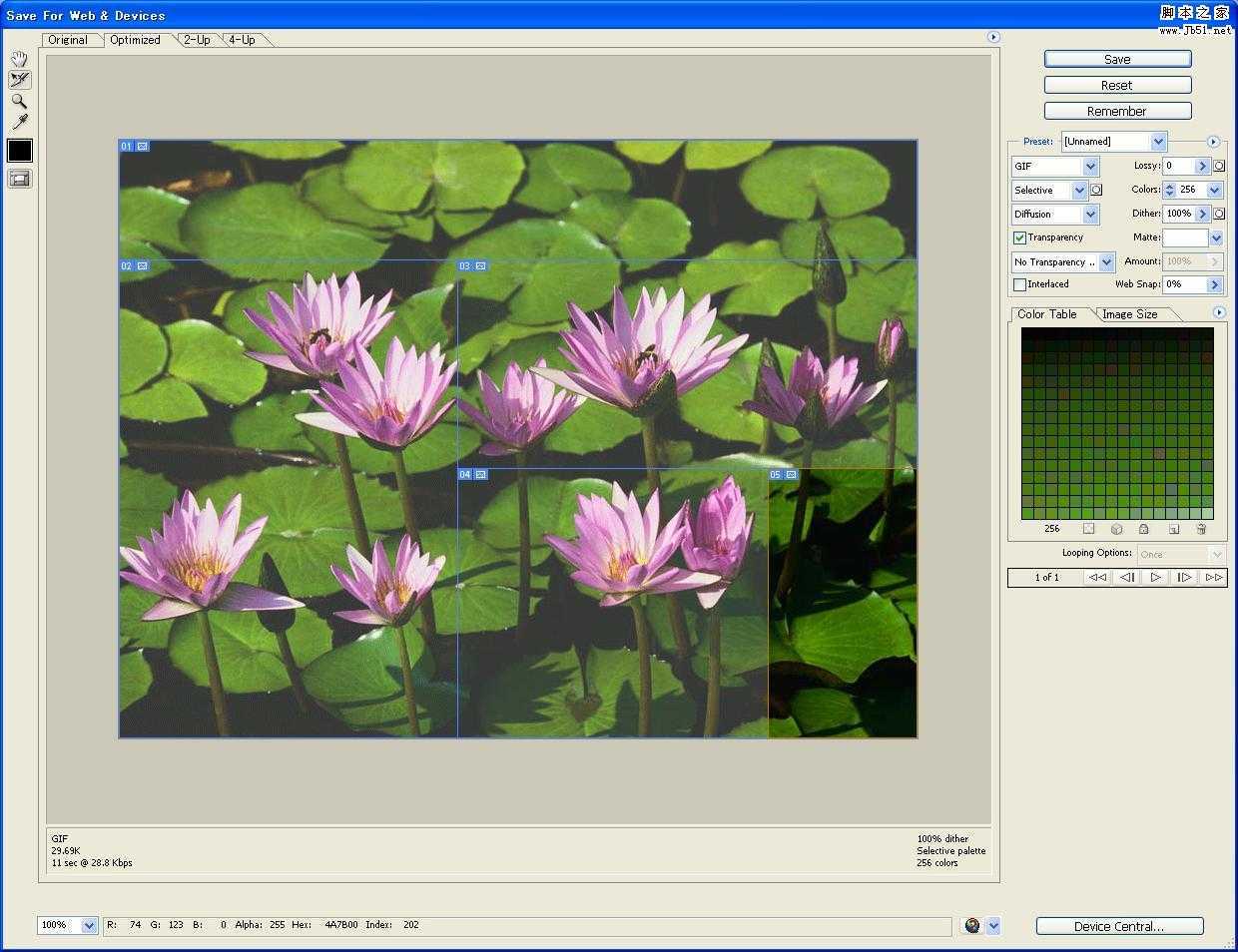This screenshot has height=952, width=1238.
Task: Click the trash icon under Color Table
Action: (x=1201, y=529)
